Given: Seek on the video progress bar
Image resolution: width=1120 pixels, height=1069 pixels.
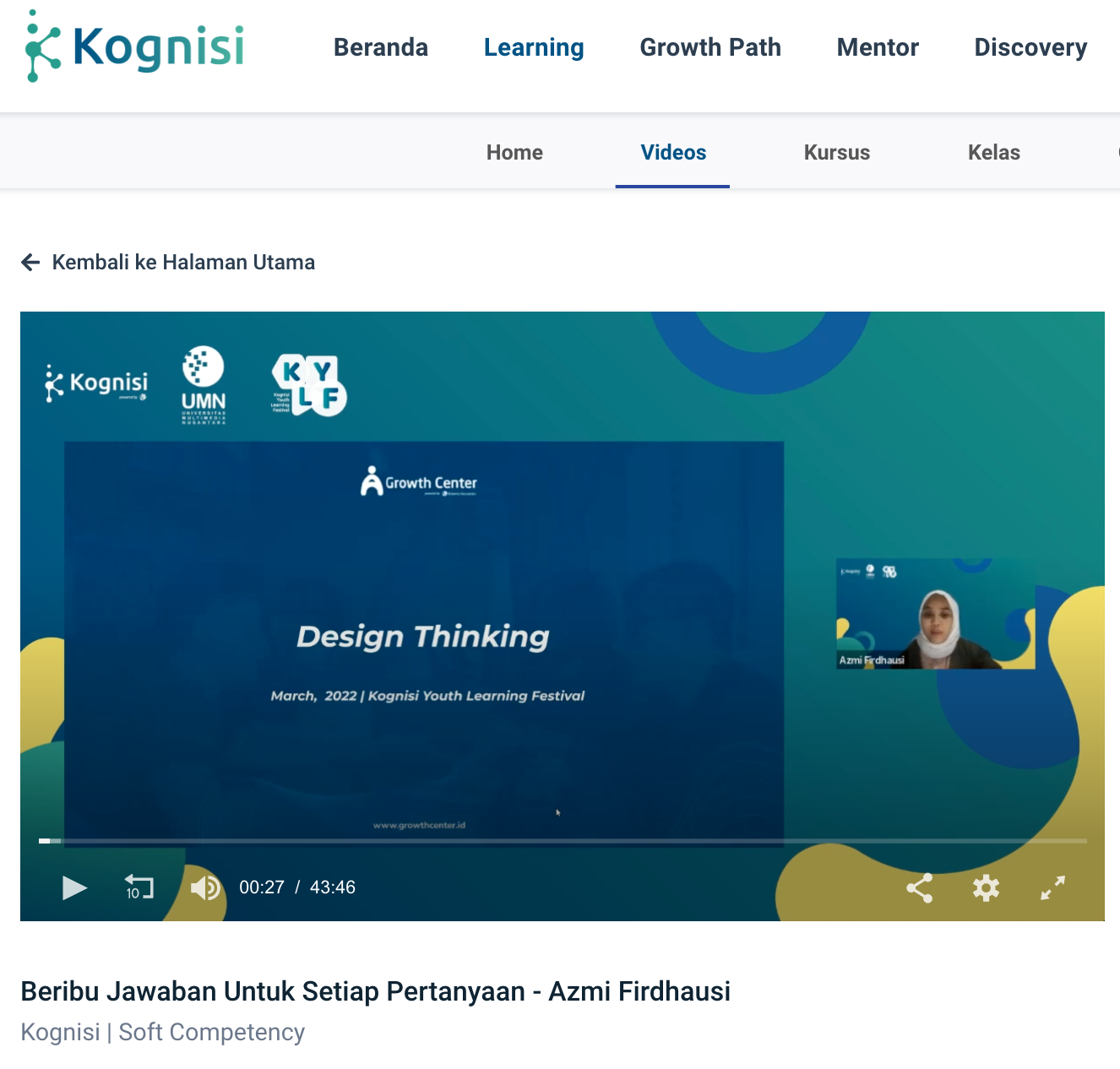Looking at the screenshot, I should 563,841.
